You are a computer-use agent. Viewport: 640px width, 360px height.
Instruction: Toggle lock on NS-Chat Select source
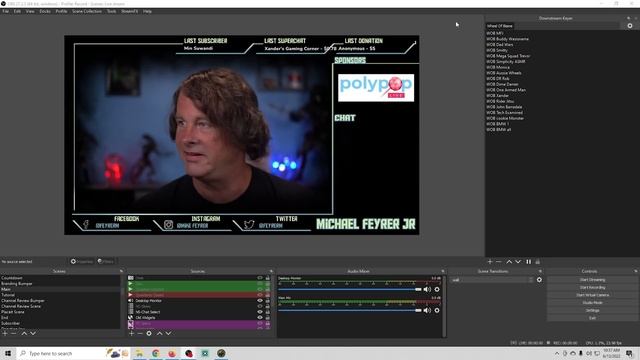[x=268, y=312]
